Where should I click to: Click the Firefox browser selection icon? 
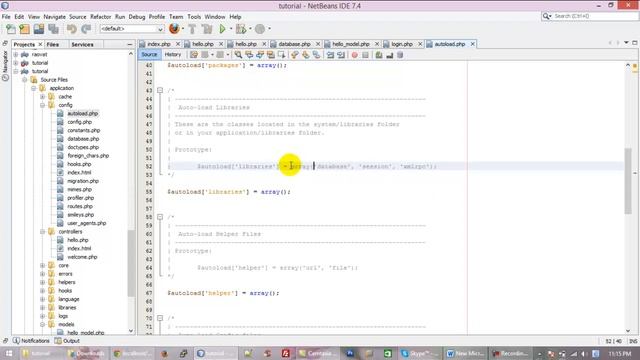[174, 29]
